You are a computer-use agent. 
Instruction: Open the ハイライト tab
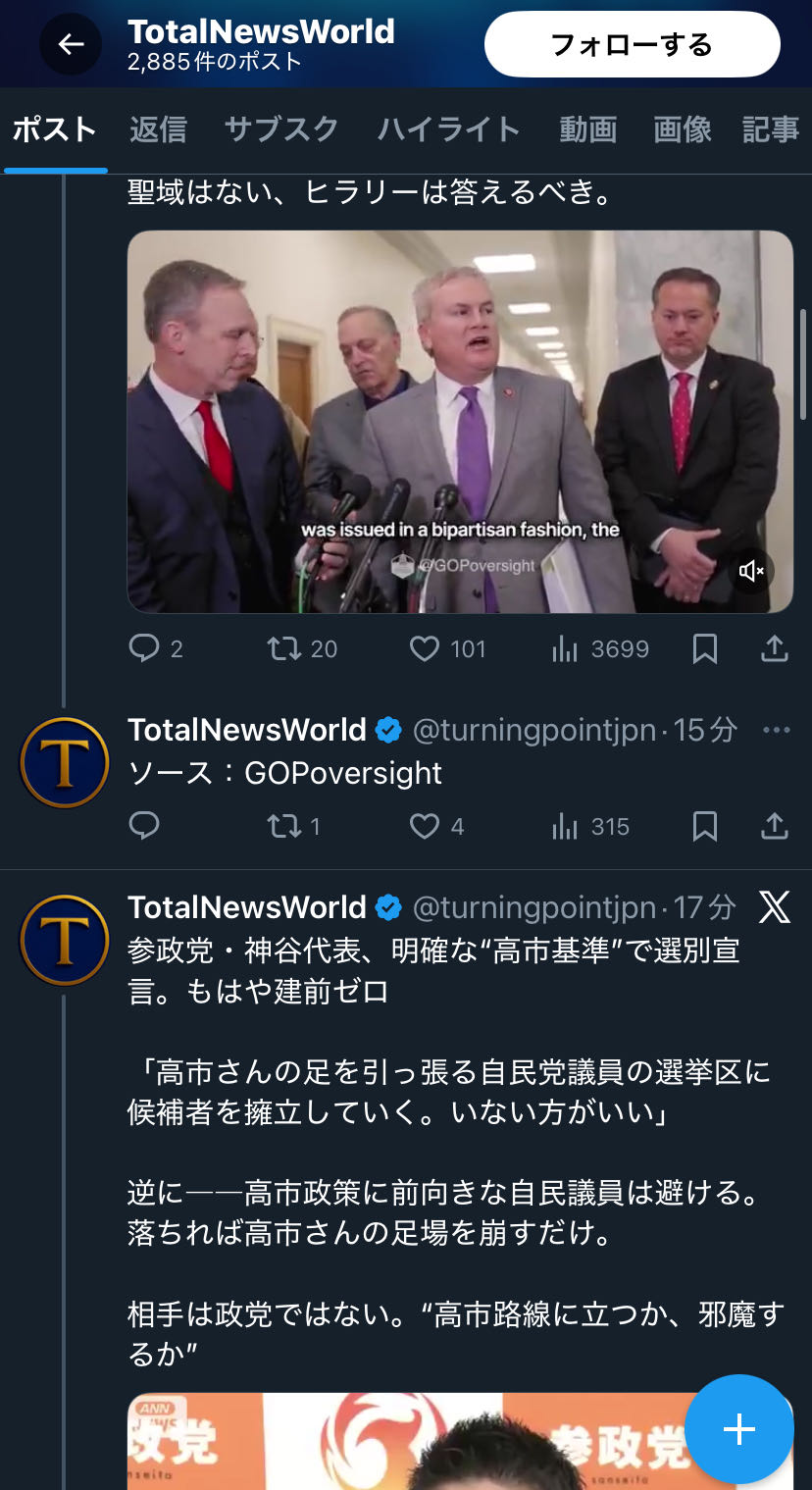point(448,130)
